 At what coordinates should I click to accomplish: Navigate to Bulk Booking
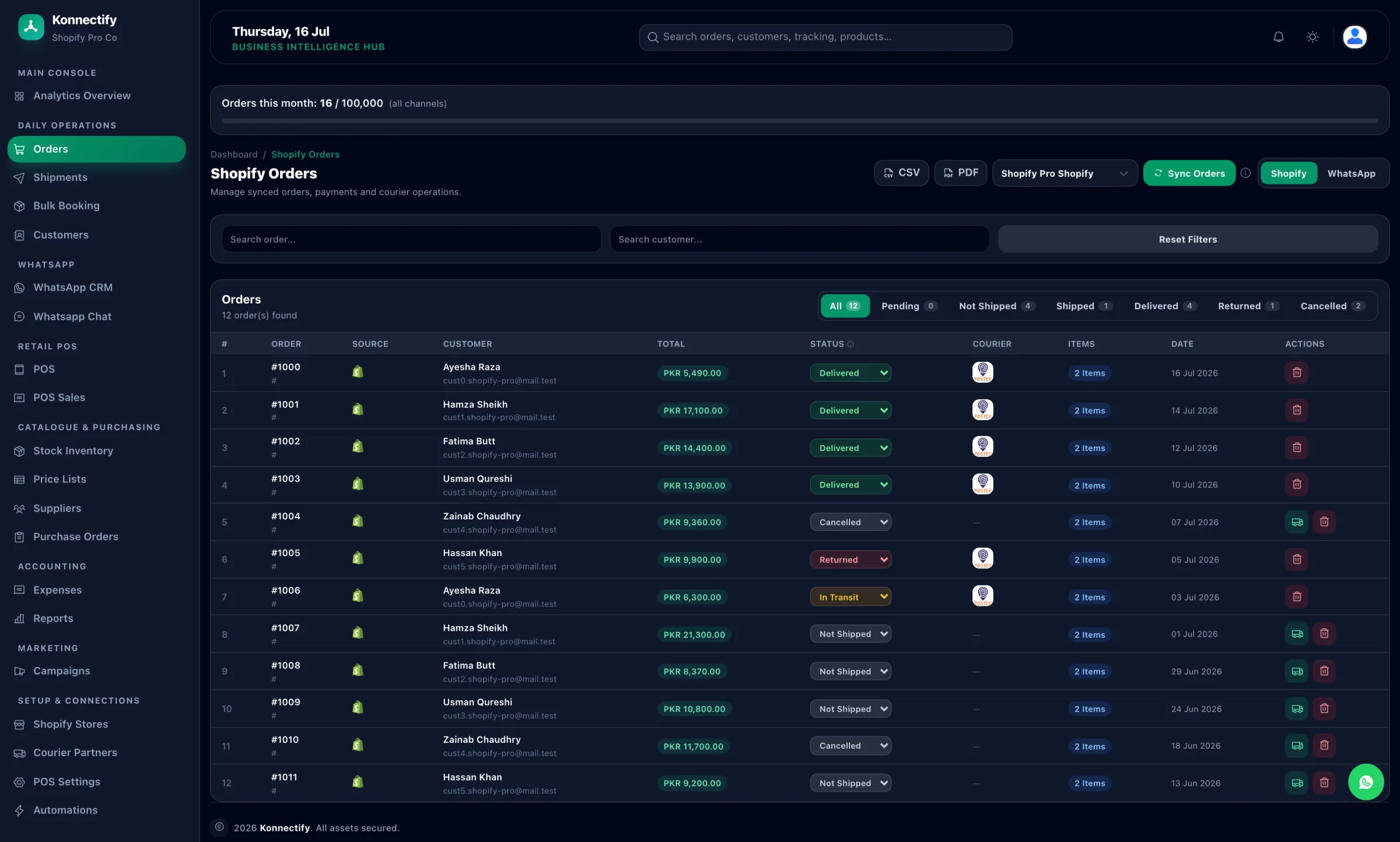click(97, 205)
